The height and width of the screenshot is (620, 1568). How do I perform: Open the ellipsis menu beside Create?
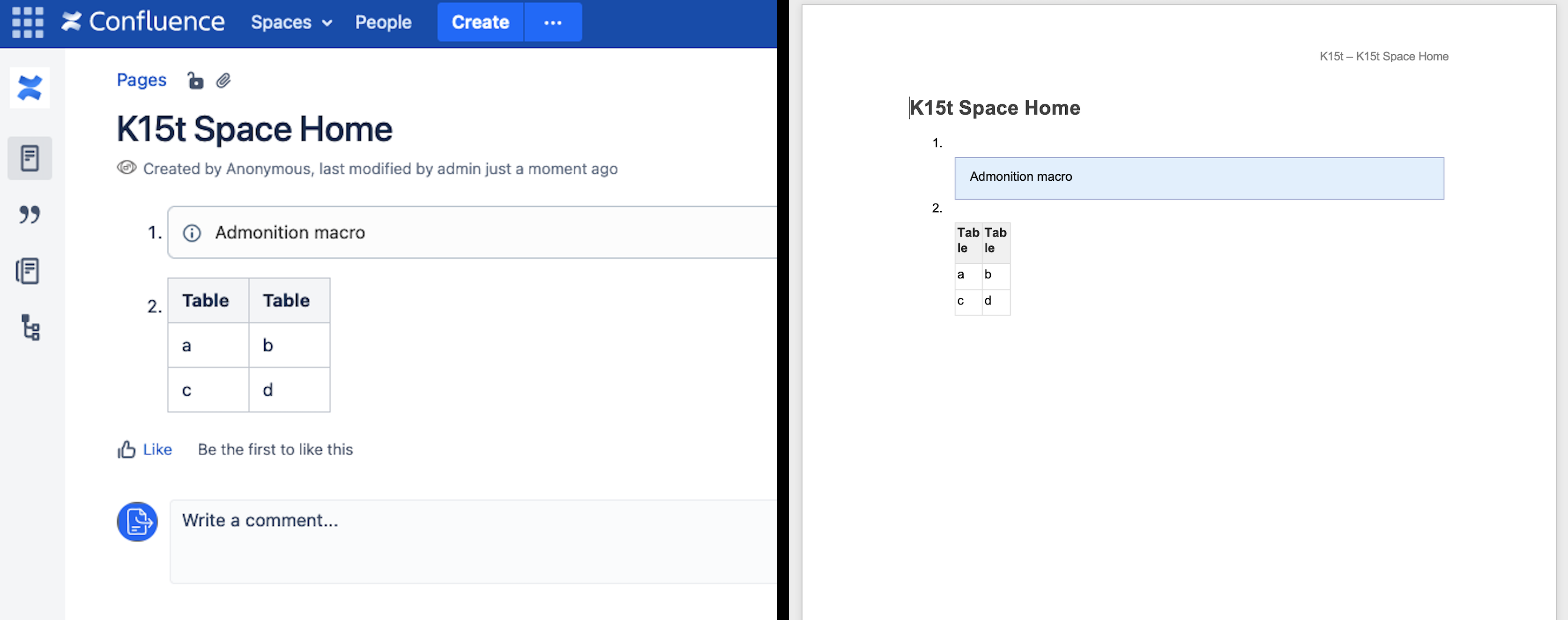[553, 22]
